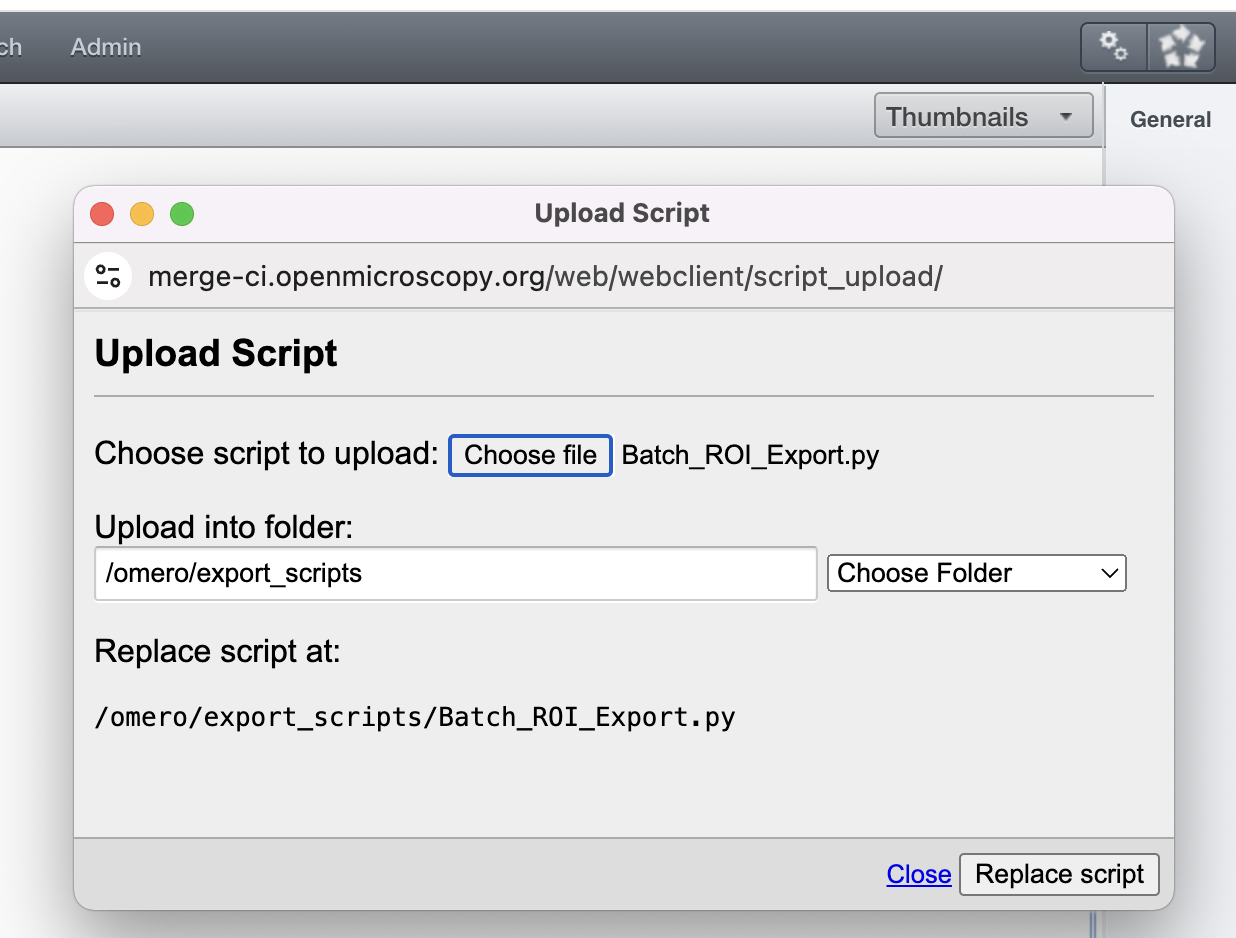
Task: Click the OMERO pentagon logo icon
Action: (1182, 46)
